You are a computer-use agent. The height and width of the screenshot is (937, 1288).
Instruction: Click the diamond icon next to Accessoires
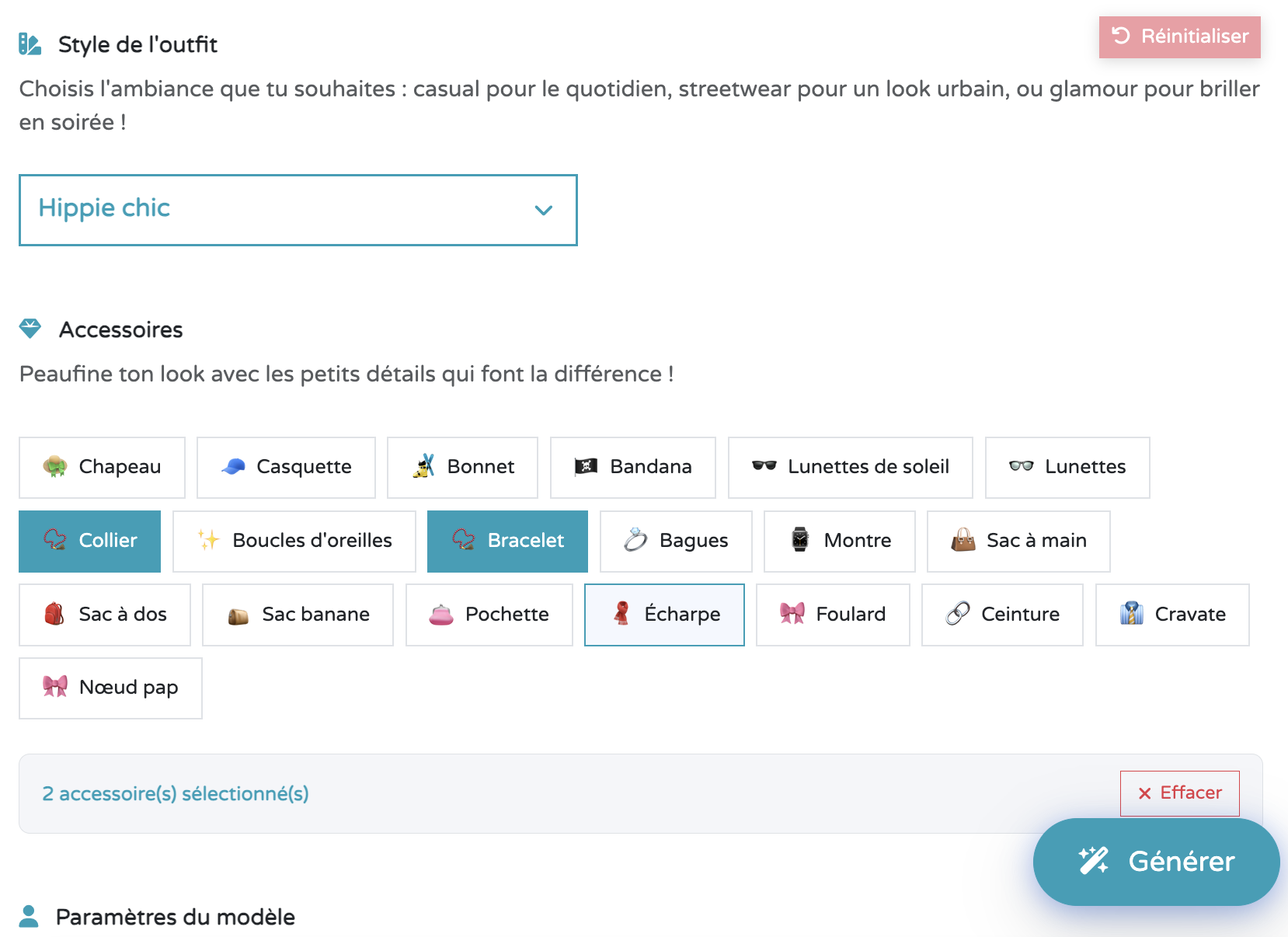coord(30,329)
